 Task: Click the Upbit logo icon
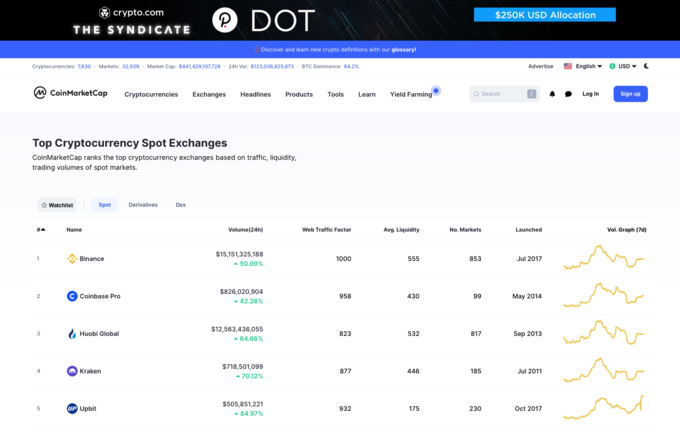72,408
